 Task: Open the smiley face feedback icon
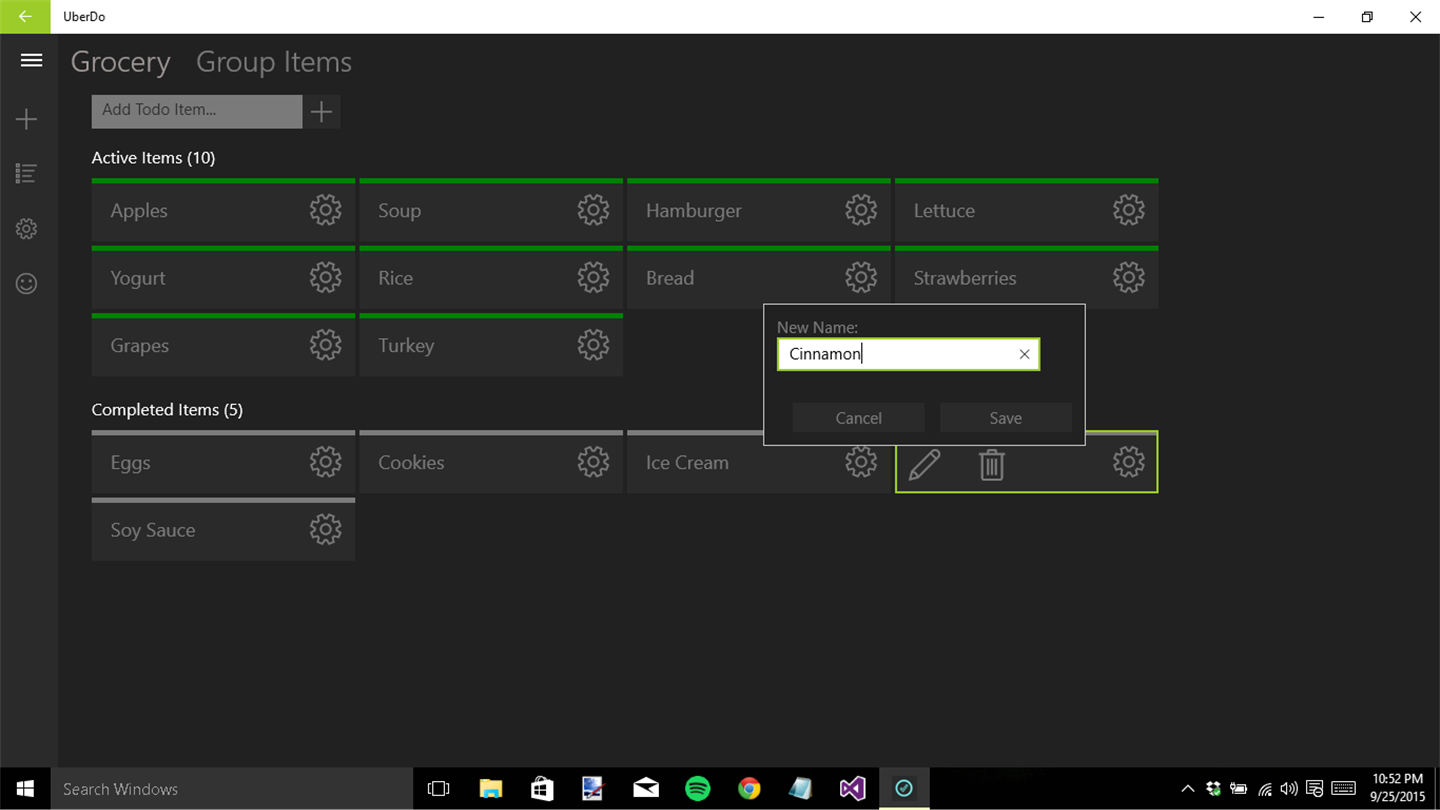coord(27,283)
